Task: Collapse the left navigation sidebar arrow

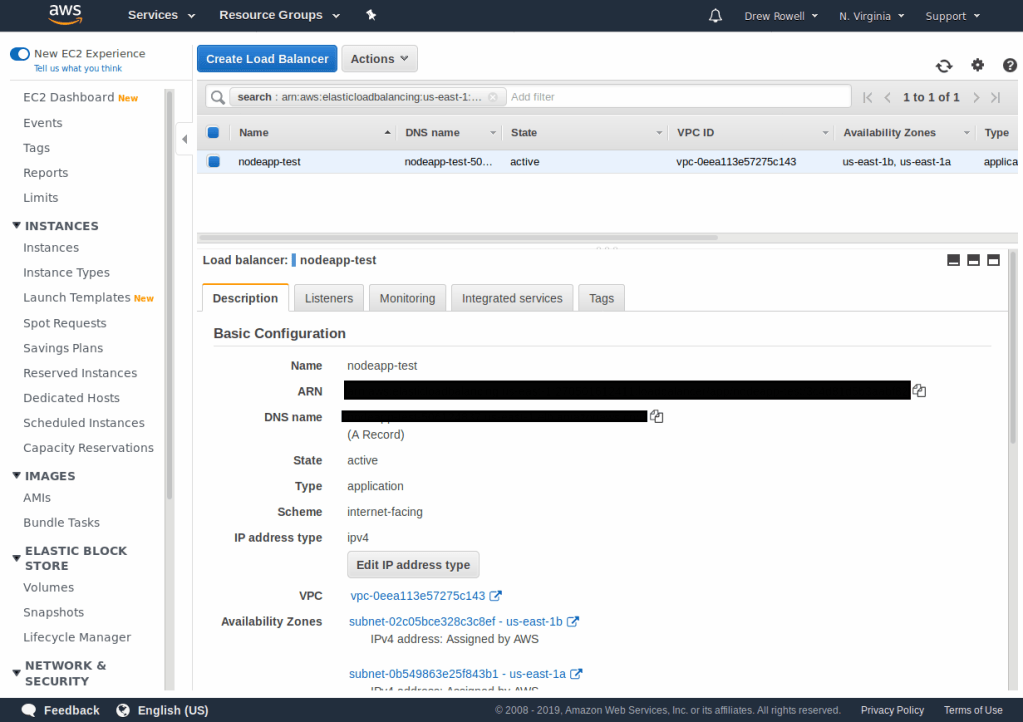Action: (184, 140)
